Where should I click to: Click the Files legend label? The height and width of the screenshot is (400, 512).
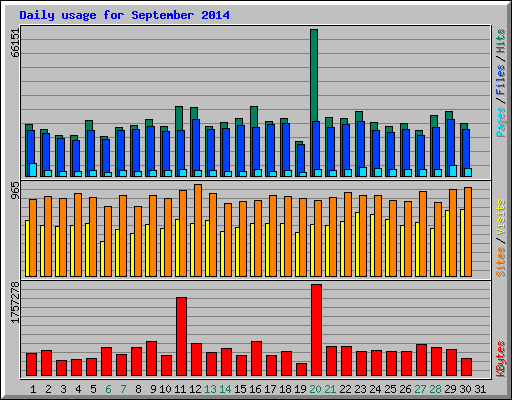[501, 80]
